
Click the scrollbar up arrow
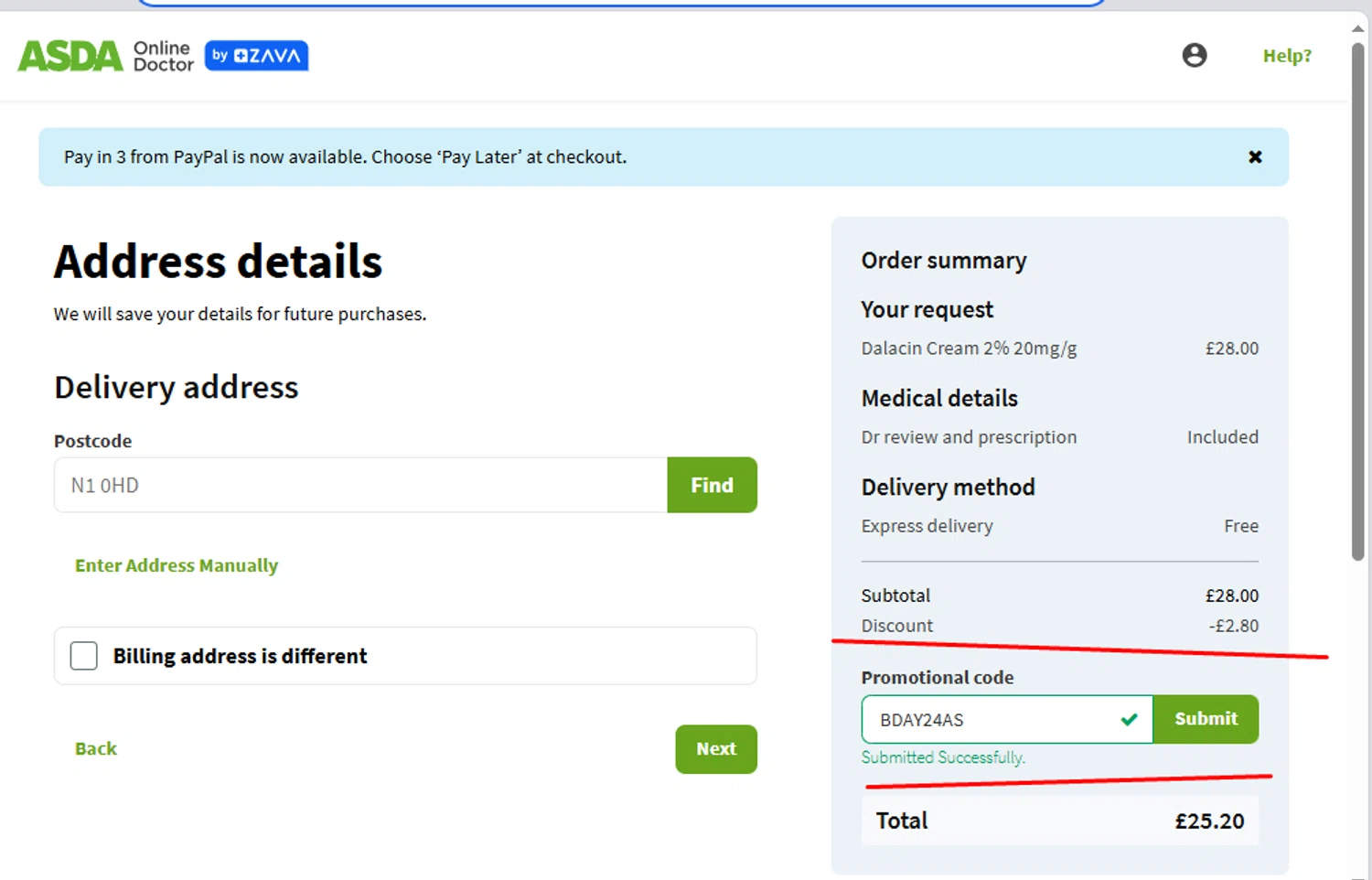pos(1358,28)
